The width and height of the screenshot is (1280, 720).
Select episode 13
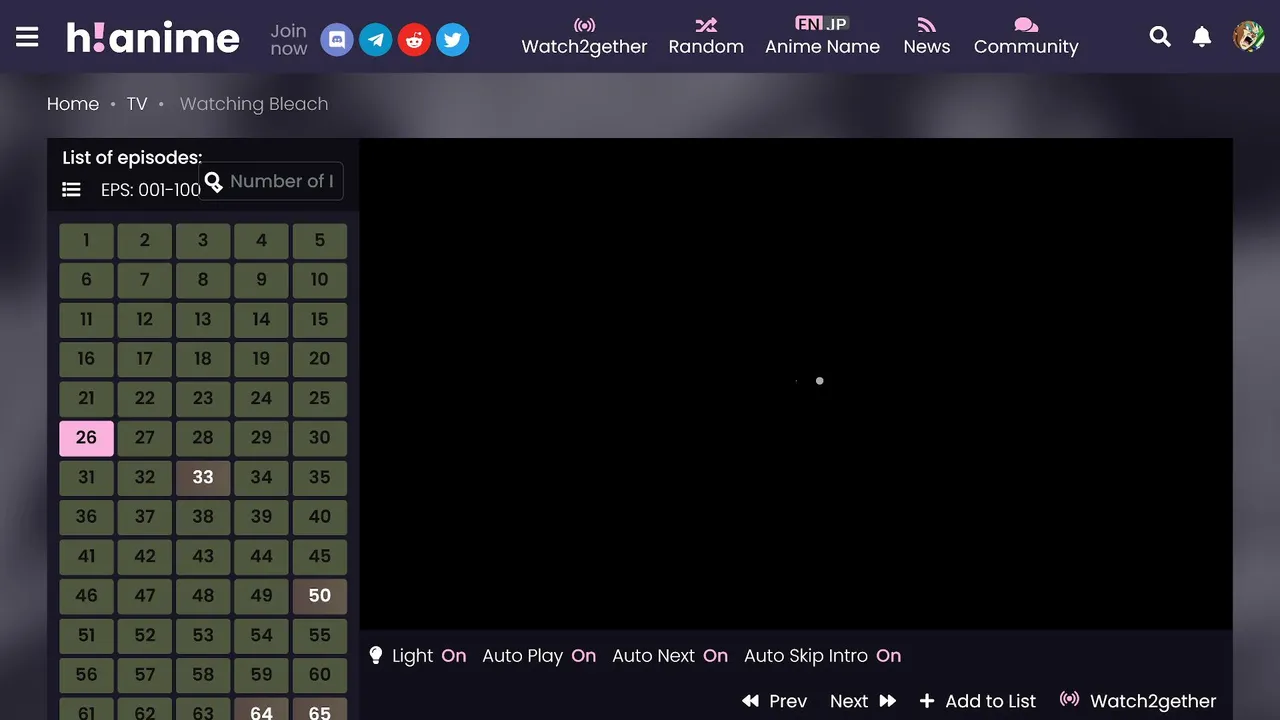click(x=203, y=319)
